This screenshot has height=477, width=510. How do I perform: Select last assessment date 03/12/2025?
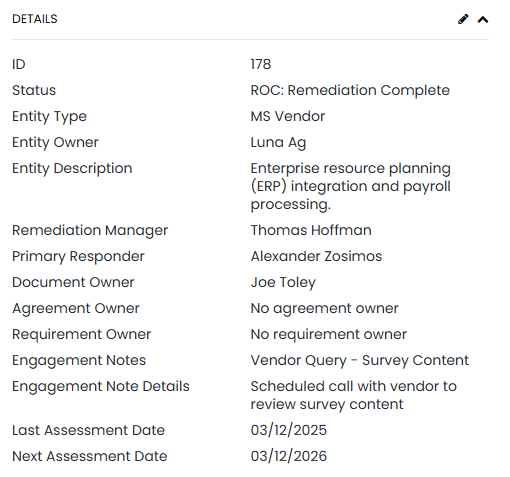(289, 430)
